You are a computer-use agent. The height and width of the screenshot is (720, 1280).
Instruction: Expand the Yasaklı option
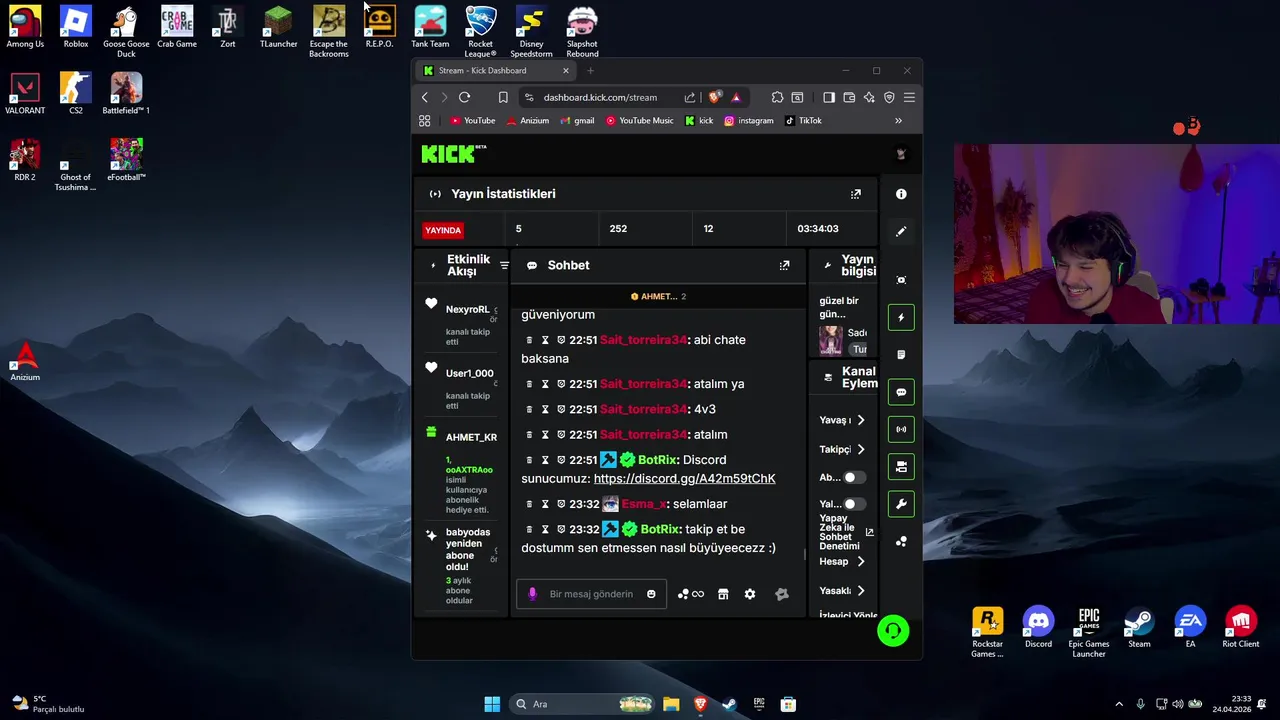pos(860,590)
